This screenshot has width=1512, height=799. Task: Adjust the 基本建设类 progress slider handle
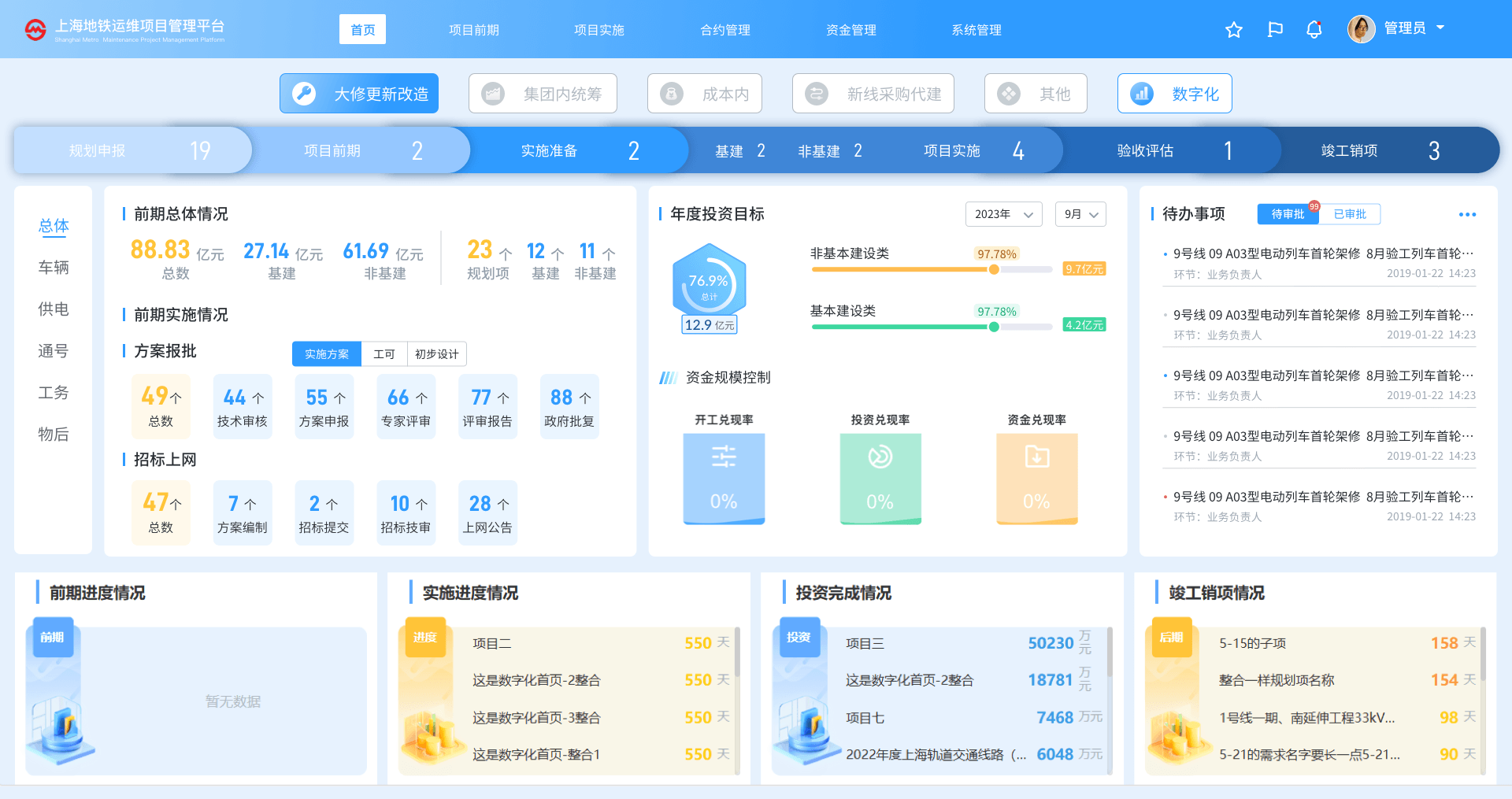click(x=994, y=327)
